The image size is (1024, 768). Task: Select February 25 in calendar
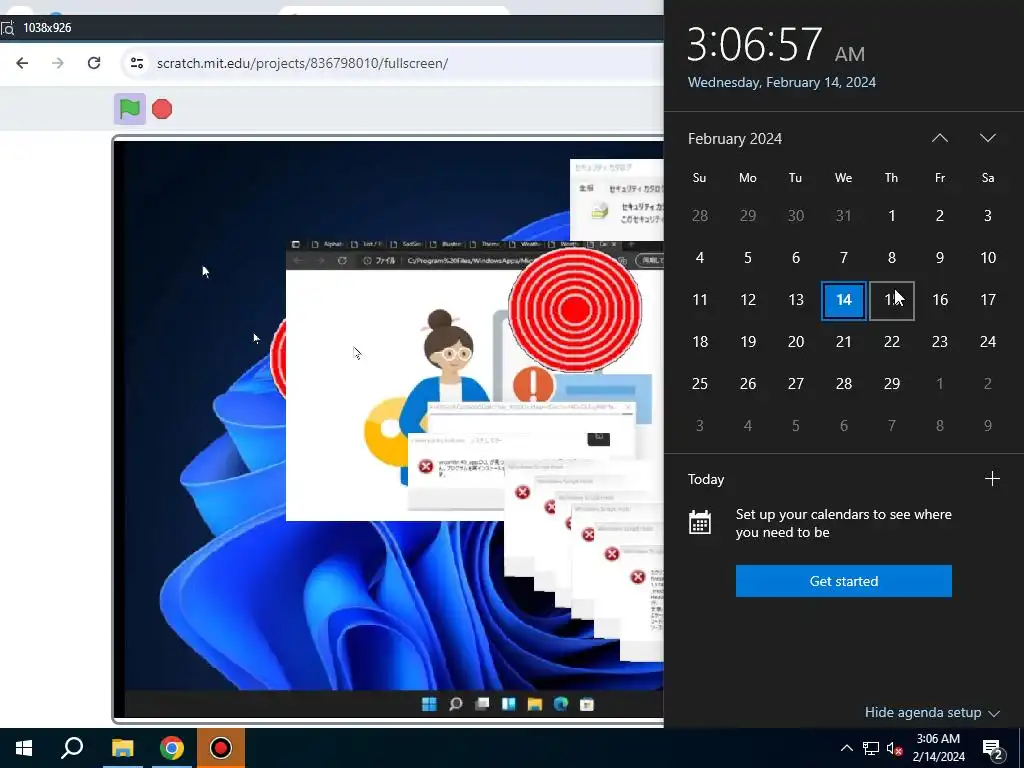699,383
